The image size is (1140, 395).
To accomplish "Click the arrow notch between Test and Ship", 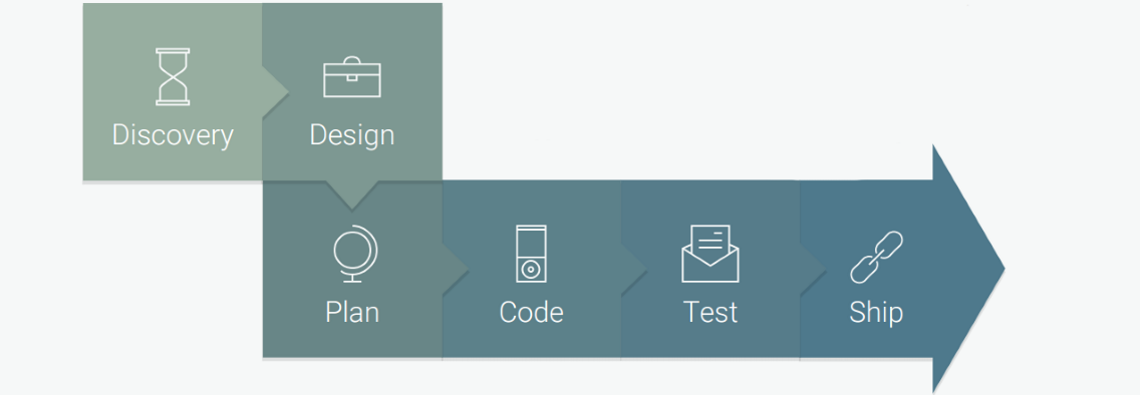I will click(x=812, y=269).
